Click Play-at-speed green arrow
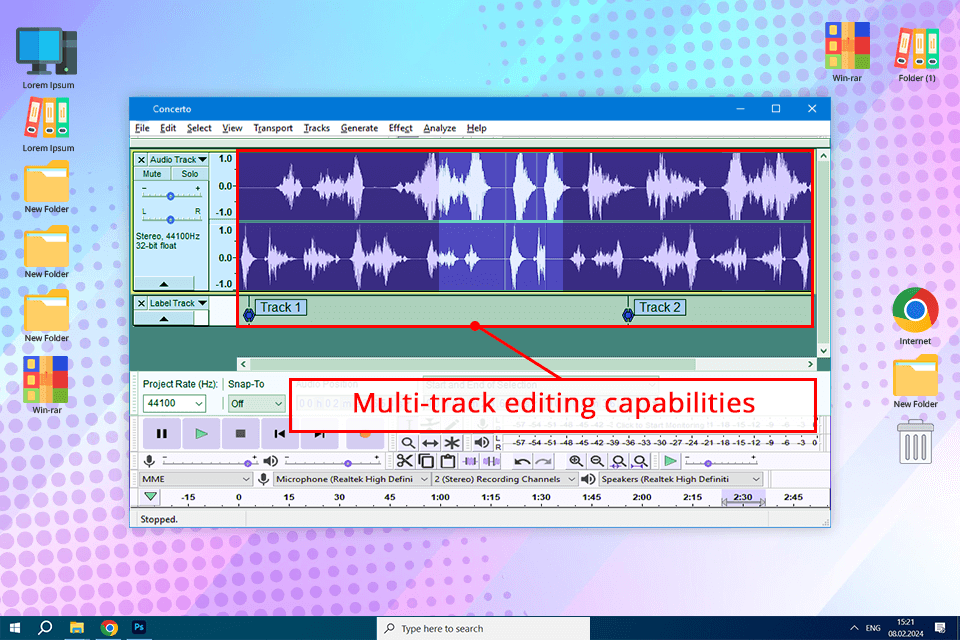The image size is (960, 640). [x=670, y=461]
